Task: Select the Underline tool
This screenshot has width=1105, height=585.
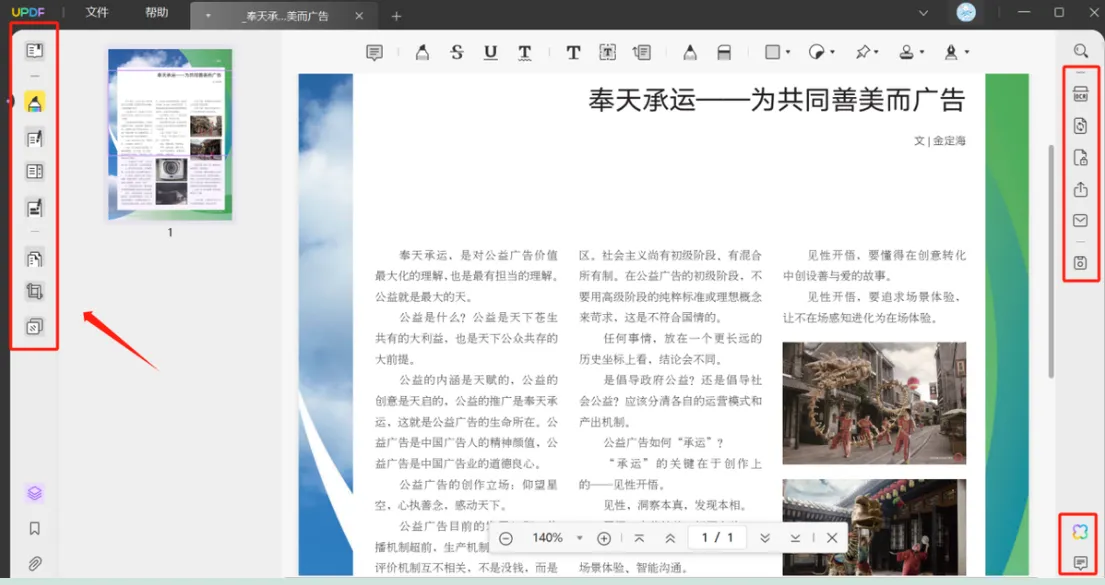Action: pos(490,52)
